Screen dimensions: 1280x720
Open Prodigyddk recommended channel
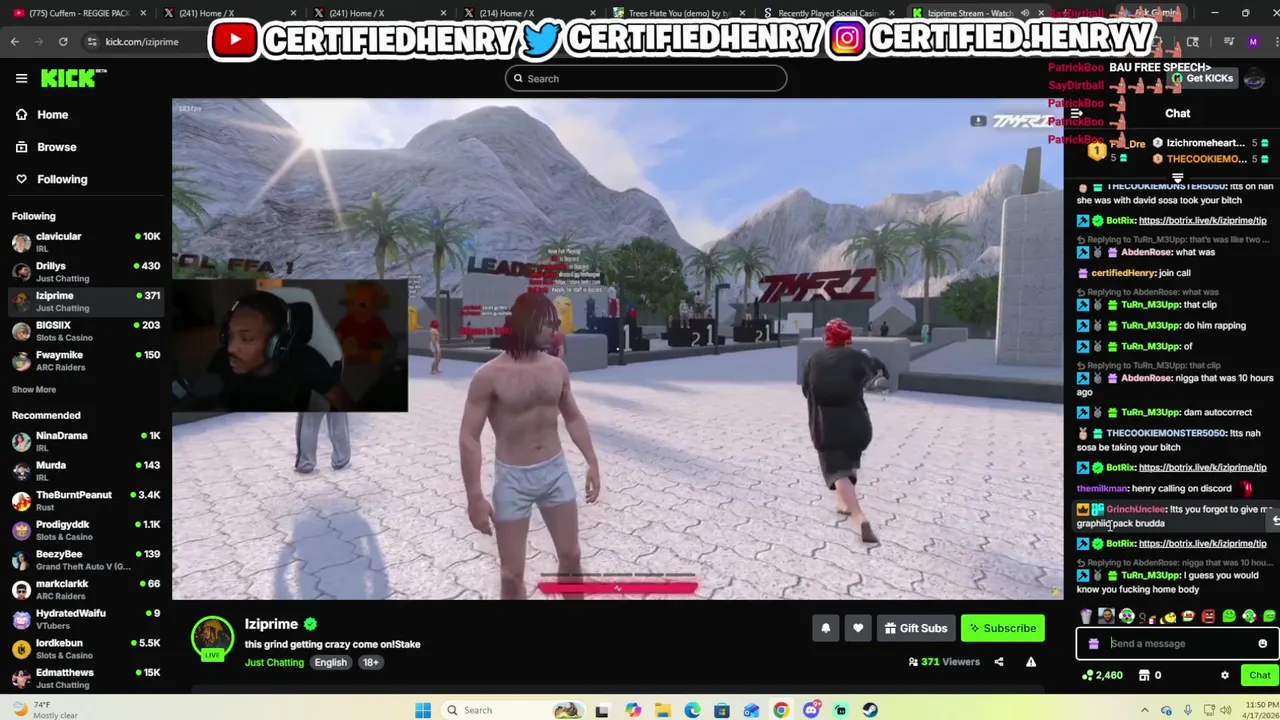coord(86,530)
